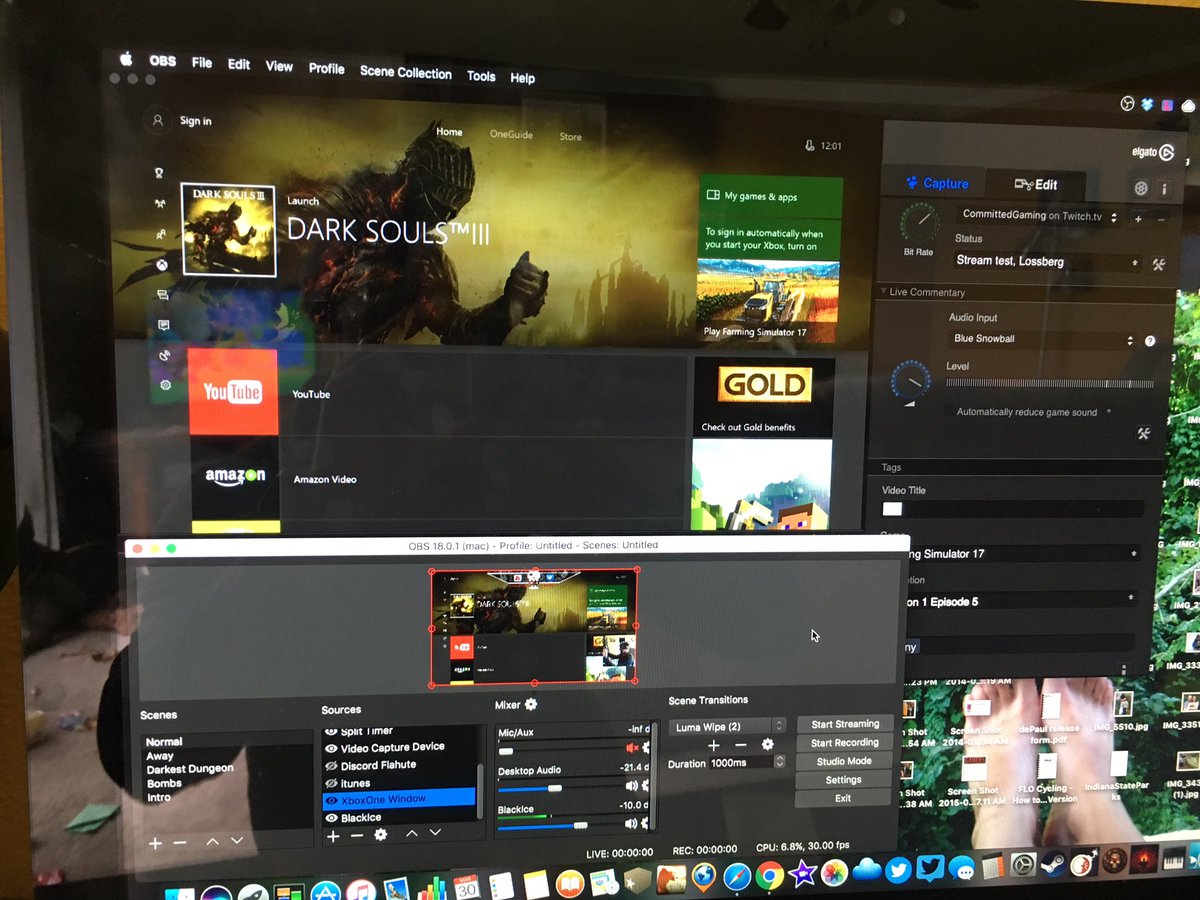1200x900 pixels.
Task: Unmute Mic/Aux red speaker icon
Action: (x=632, y=747)
